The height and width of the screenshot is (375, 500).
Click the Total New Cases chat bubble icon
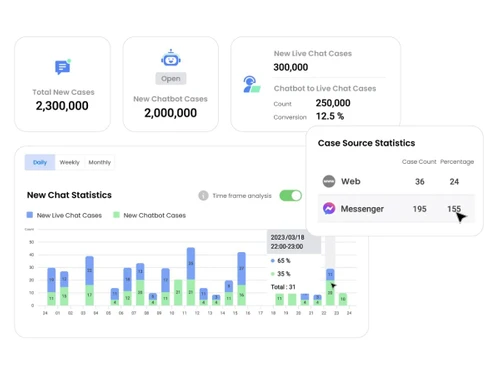(x=63, y=67)
